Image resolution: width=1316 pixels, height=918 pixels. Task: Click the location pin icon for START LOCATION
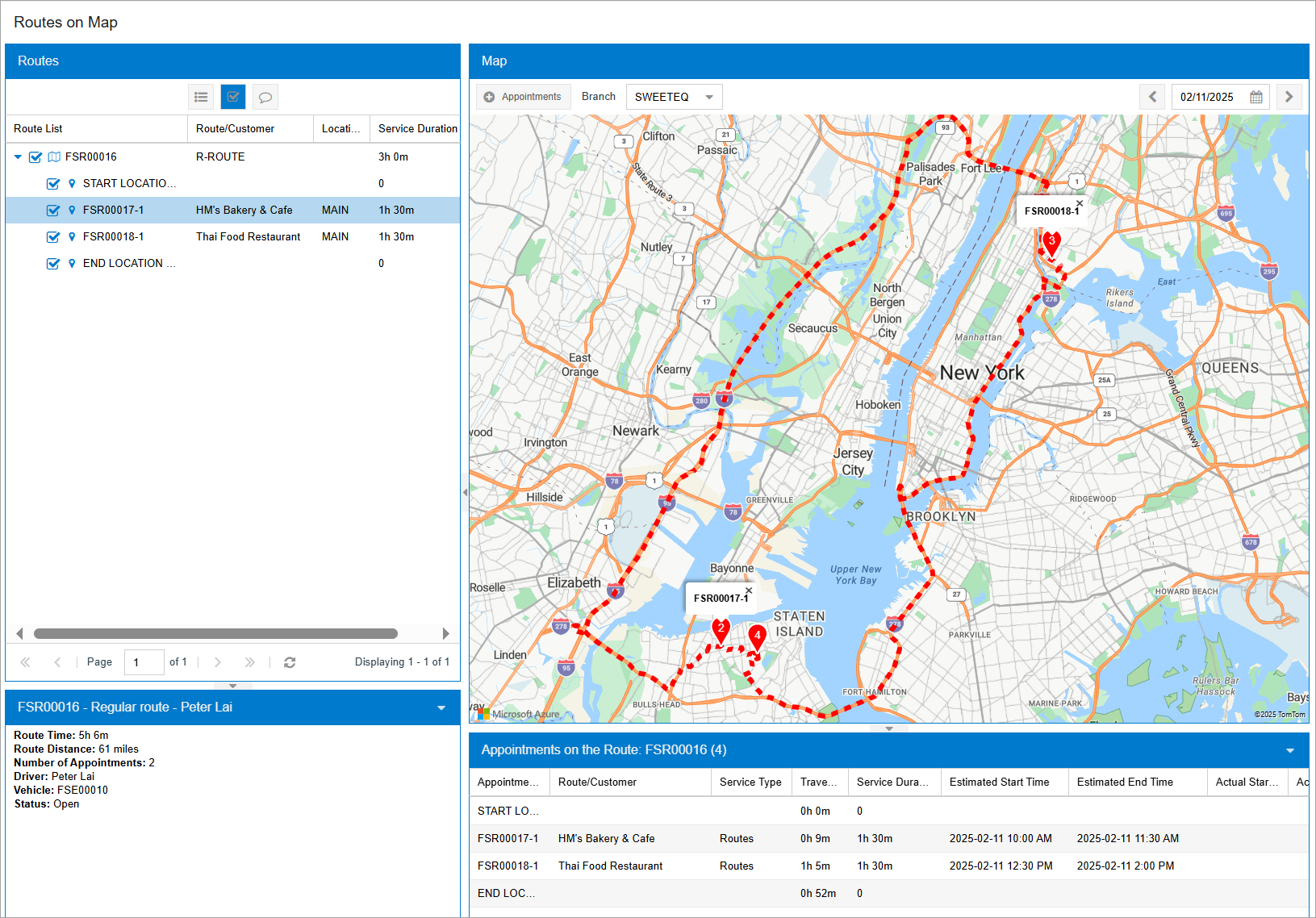pos(72,183)
